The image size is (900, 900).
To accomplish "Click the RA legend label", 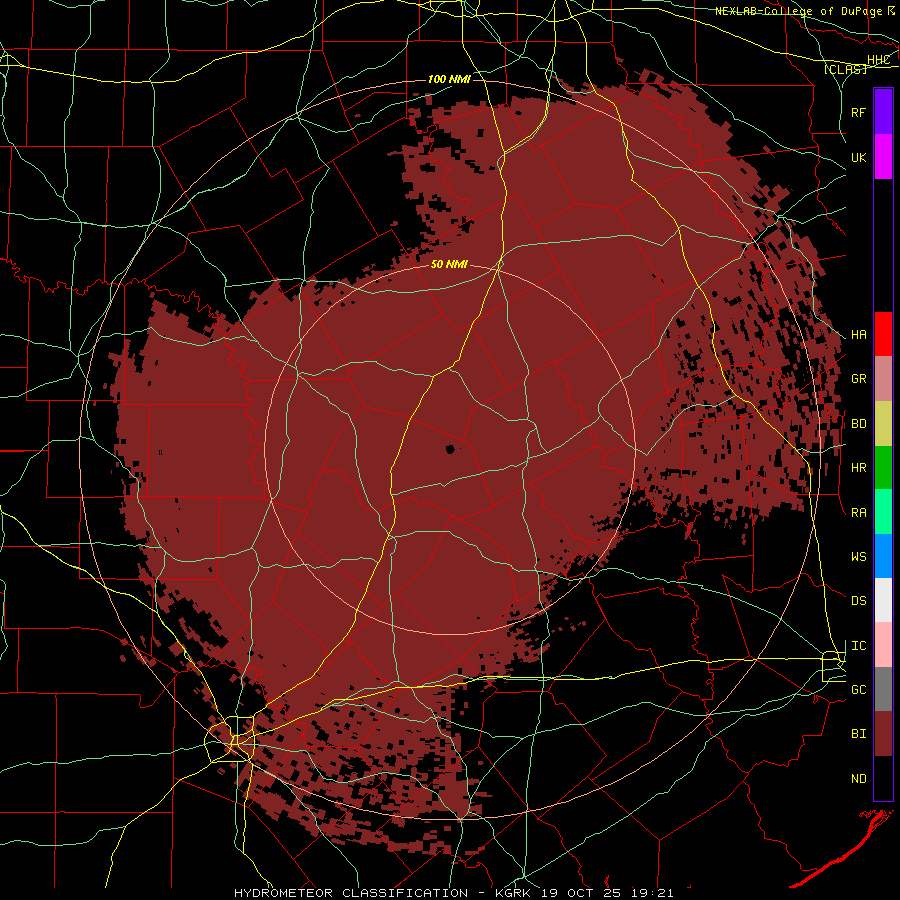I will pyautogui.click(x=858, y=513).
